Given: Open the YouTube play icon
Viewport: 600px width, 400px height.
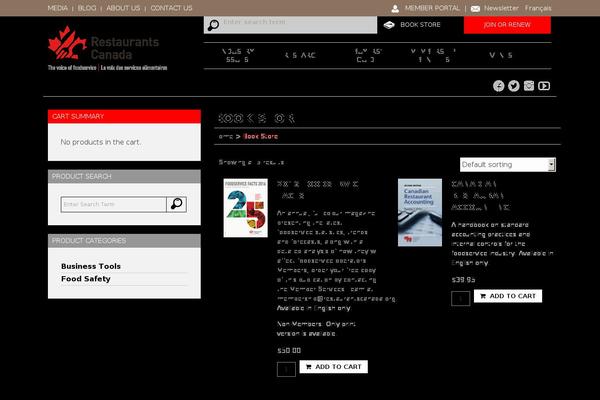Looking at the screenshot, I should pyautogui.click(x=544, y=86).
